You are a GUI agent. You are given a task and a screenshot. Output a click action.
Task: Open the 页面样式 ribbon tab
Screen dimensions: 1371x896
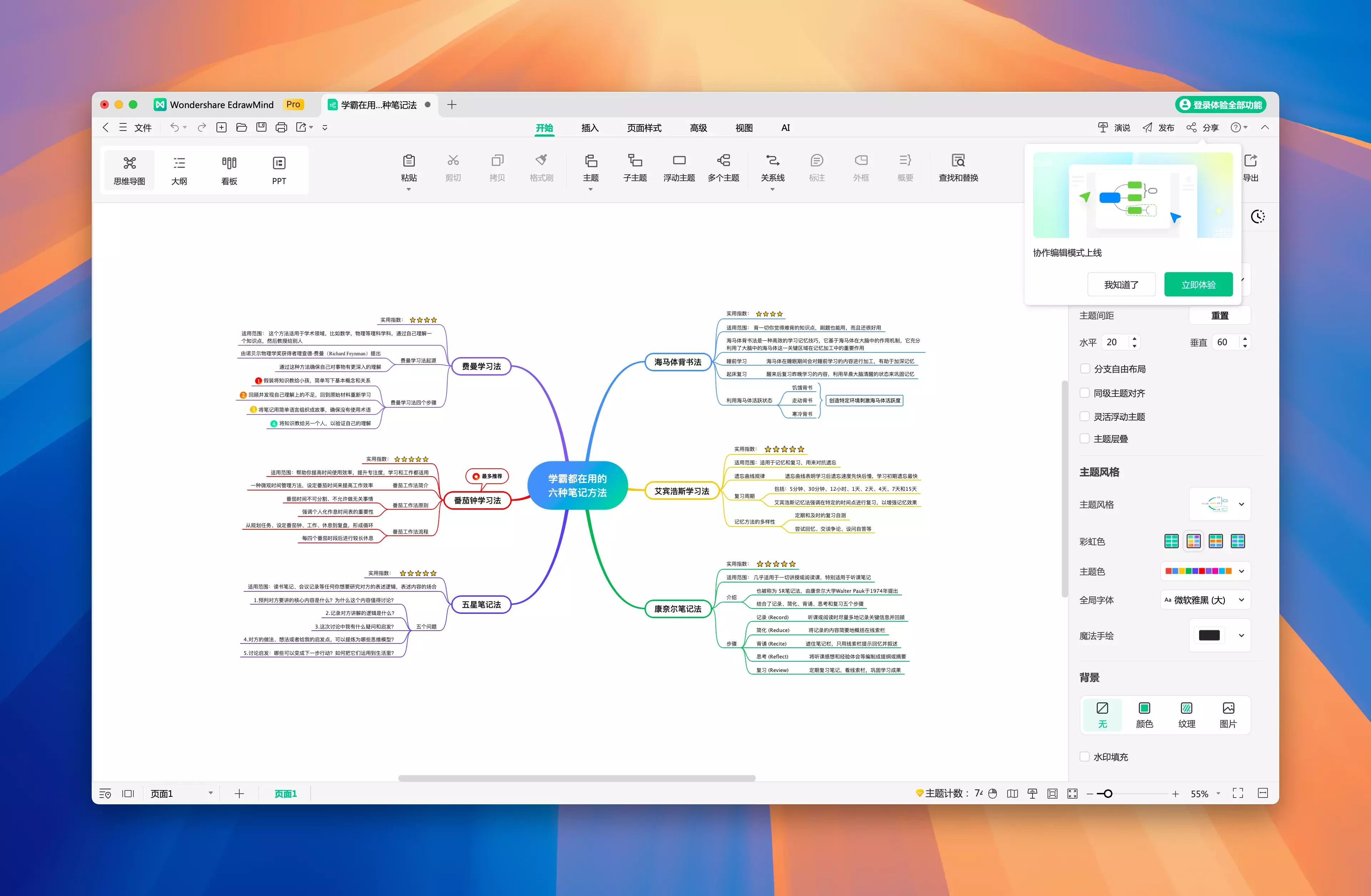tap(644, 127)
